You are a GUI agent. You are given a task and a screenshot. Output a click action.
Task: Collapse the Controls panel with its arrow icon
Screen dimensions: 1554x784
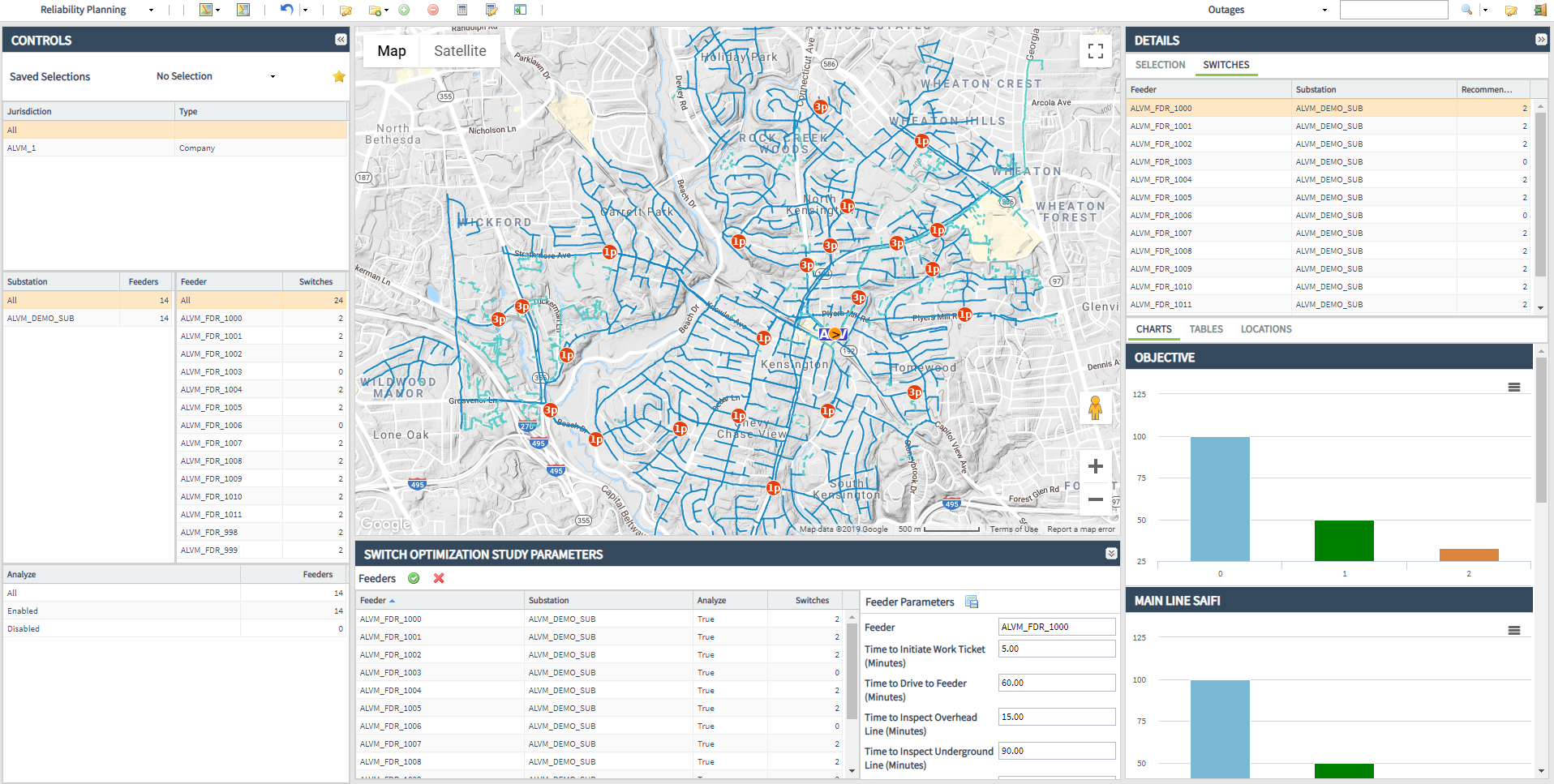coord(341,40)
